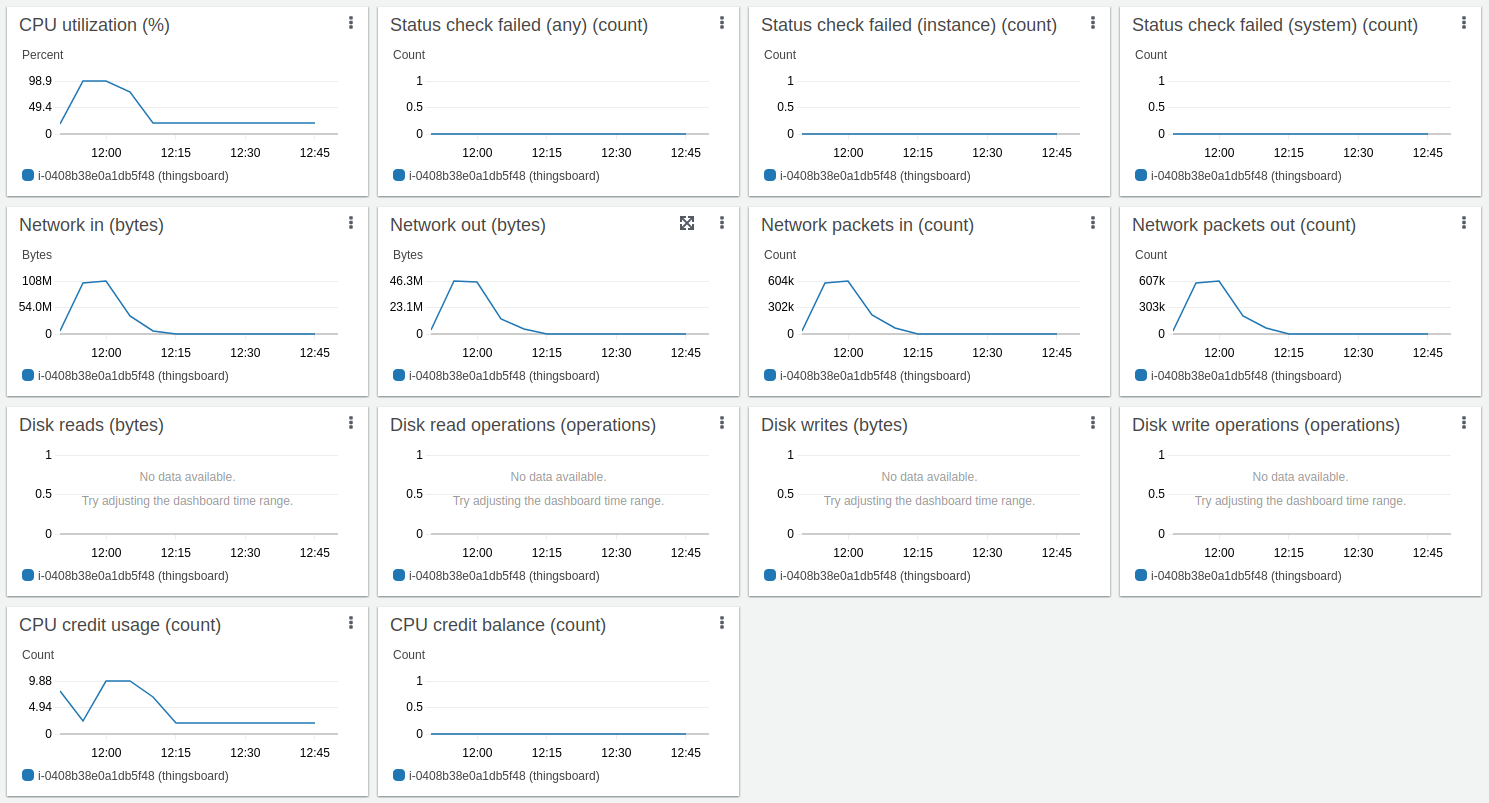The image size is (1489, 803).
Task: Click the instance legend label under Network packets out
Action: point(1246,376)
